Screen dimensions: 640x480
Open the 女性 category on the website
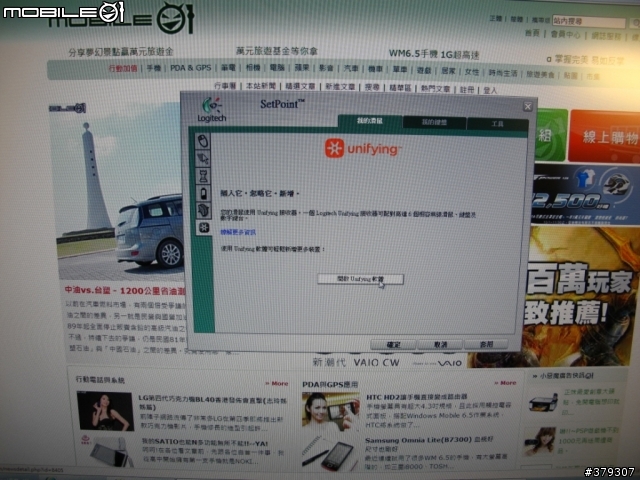[472, 71]
